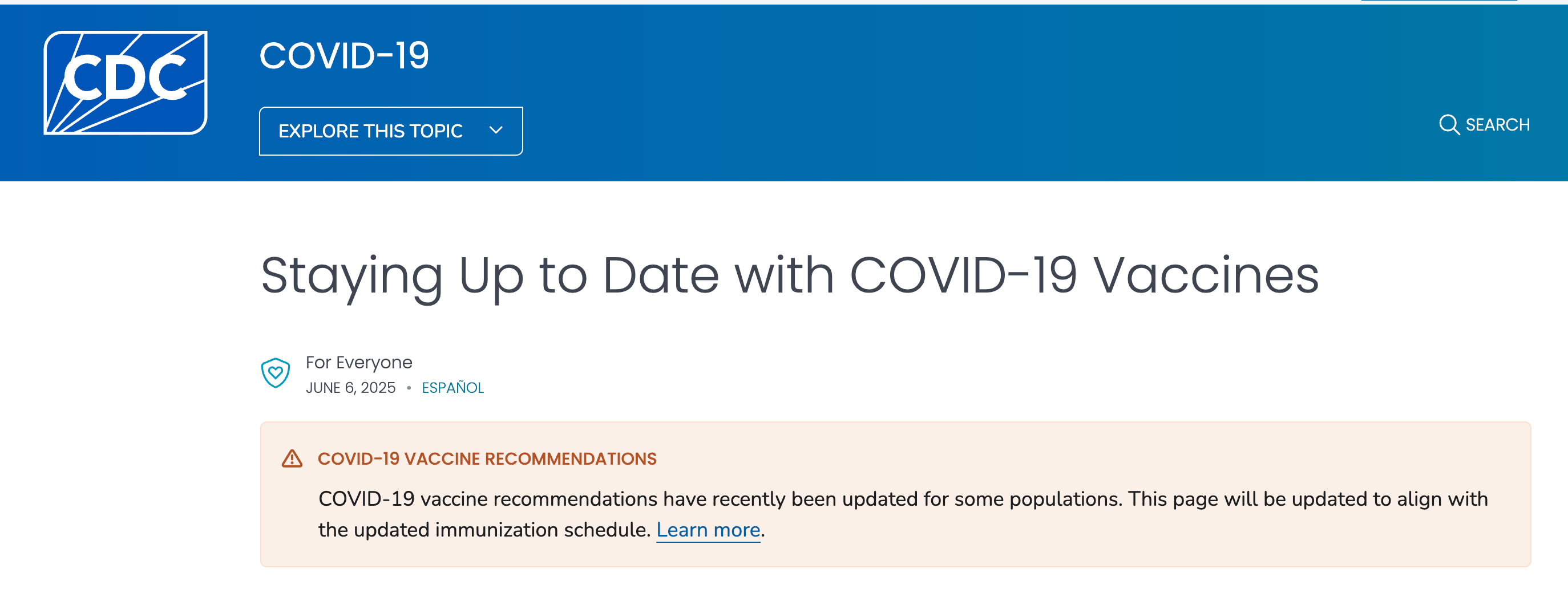Image resolution: width=1568 pixels, height=593 pixels.
Task: Click COVID-19 Vaccine Recommendations alert heading
Action: click(487, 458)
